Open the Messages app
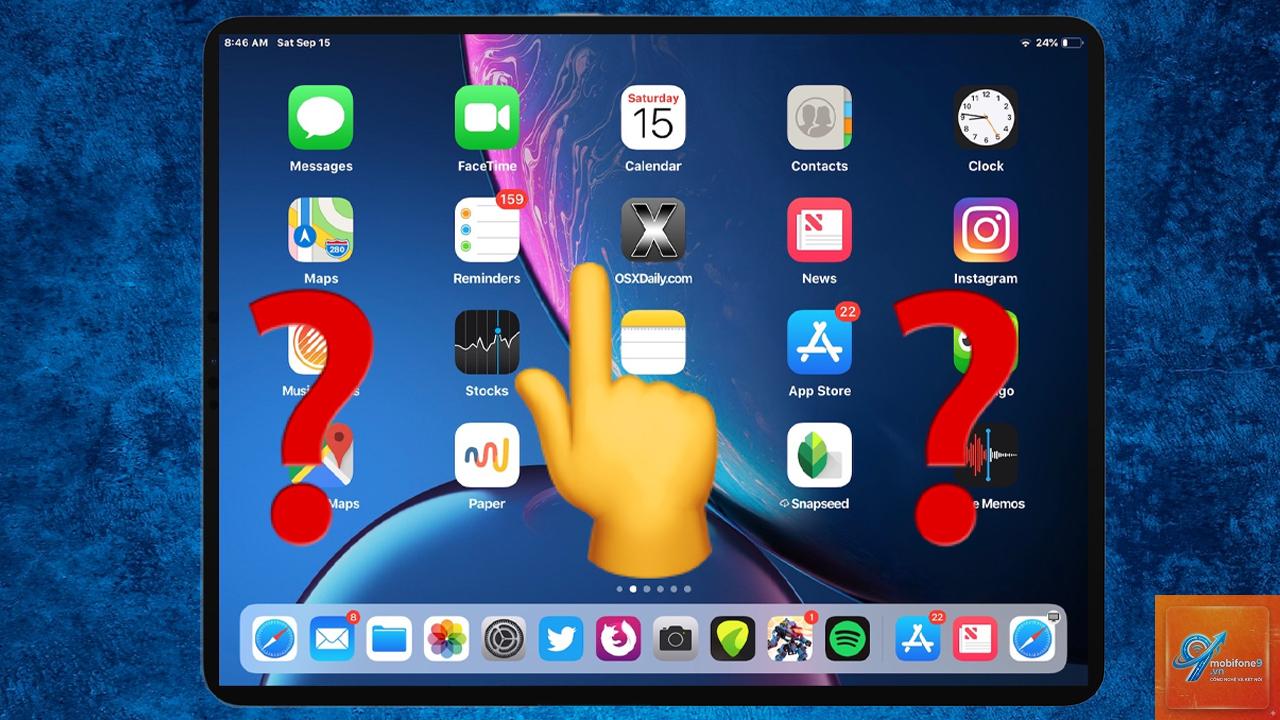This screenshot has width=1280, height=720. pos(321,117)
